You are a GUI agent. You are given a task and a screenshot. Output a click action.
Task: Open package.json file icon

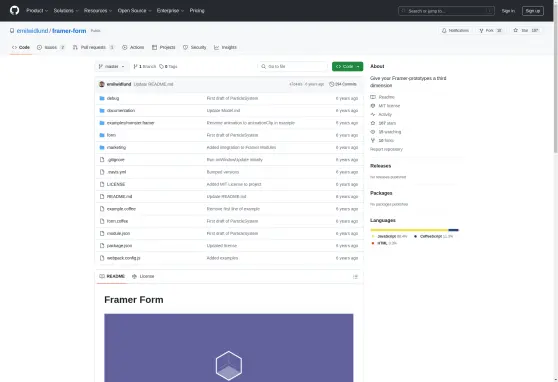[102, 246]
